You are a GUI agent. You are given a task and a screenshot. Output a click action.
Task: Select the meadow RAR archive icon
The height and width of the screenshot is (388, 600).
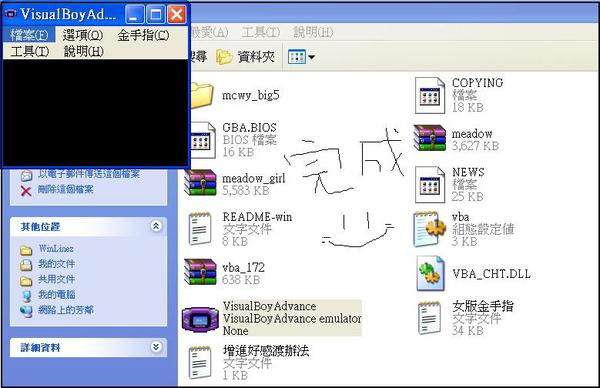coord(430,138)
